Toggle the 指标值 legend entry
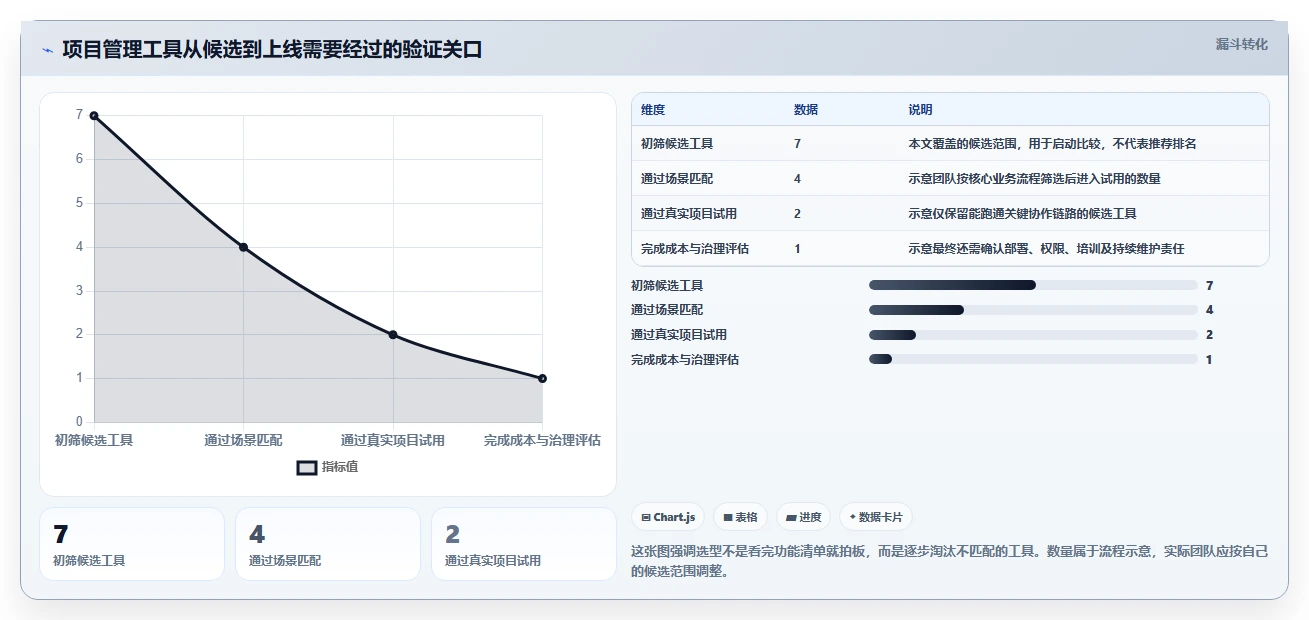The image size is (1309, 620). click(x=327, y=467)
